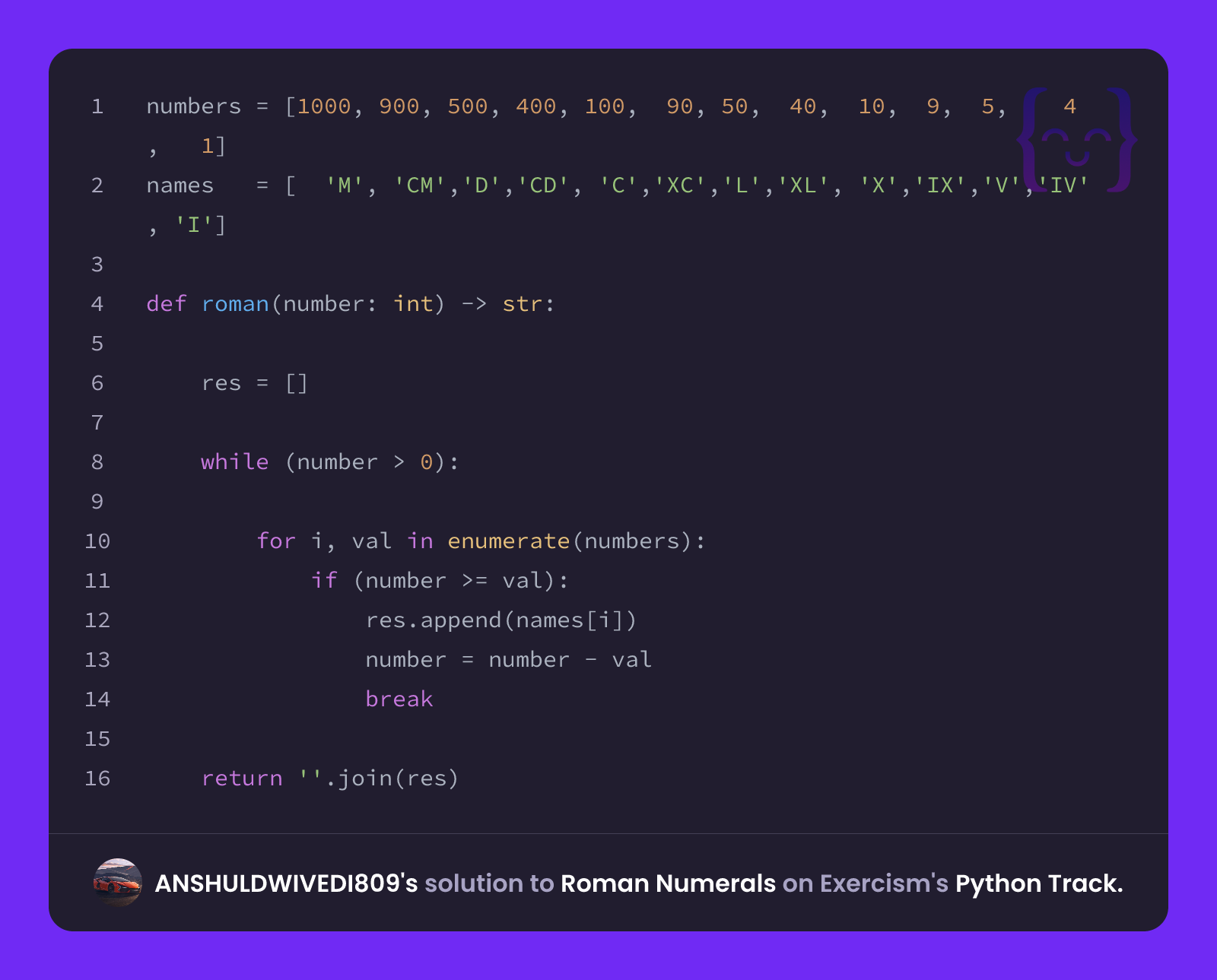Click the 'if' keyword on line 11

(x=324, y=581)
